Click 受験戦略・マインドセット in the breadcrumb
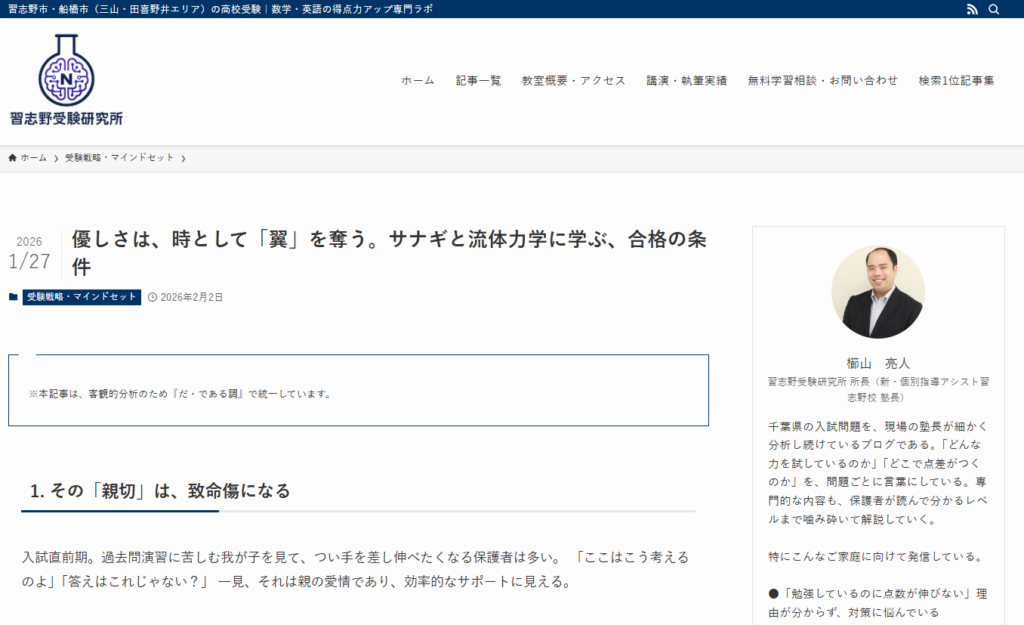This screenshot has height=625, width=1024. [119, 158]
